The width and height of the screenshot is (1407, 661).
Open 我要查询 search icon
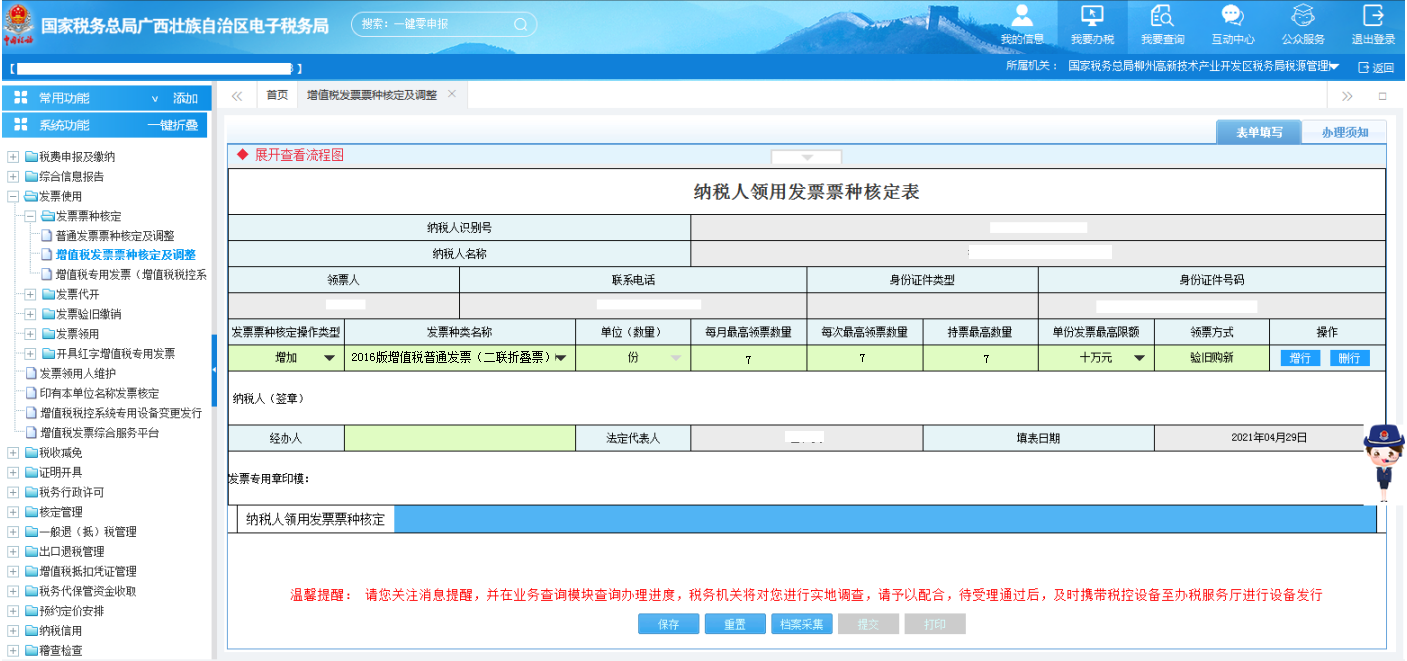(x=1162, y=17)
